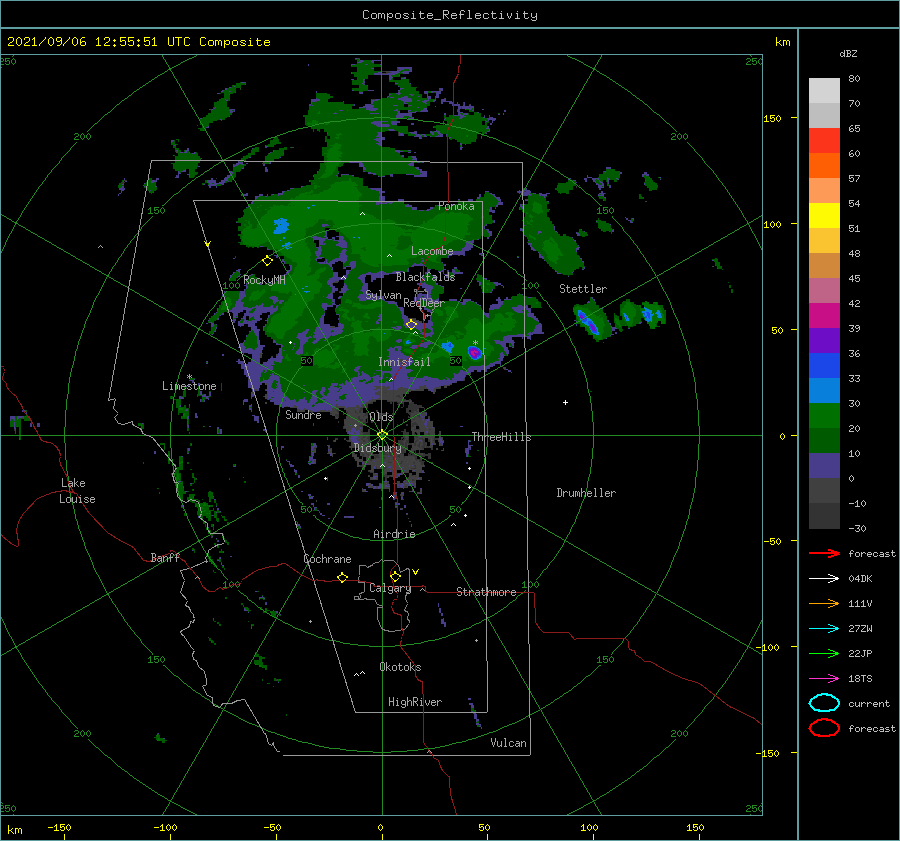This screenshot has width=900, height=841.
Task: Click the RockyMH label
Action: 264,280
